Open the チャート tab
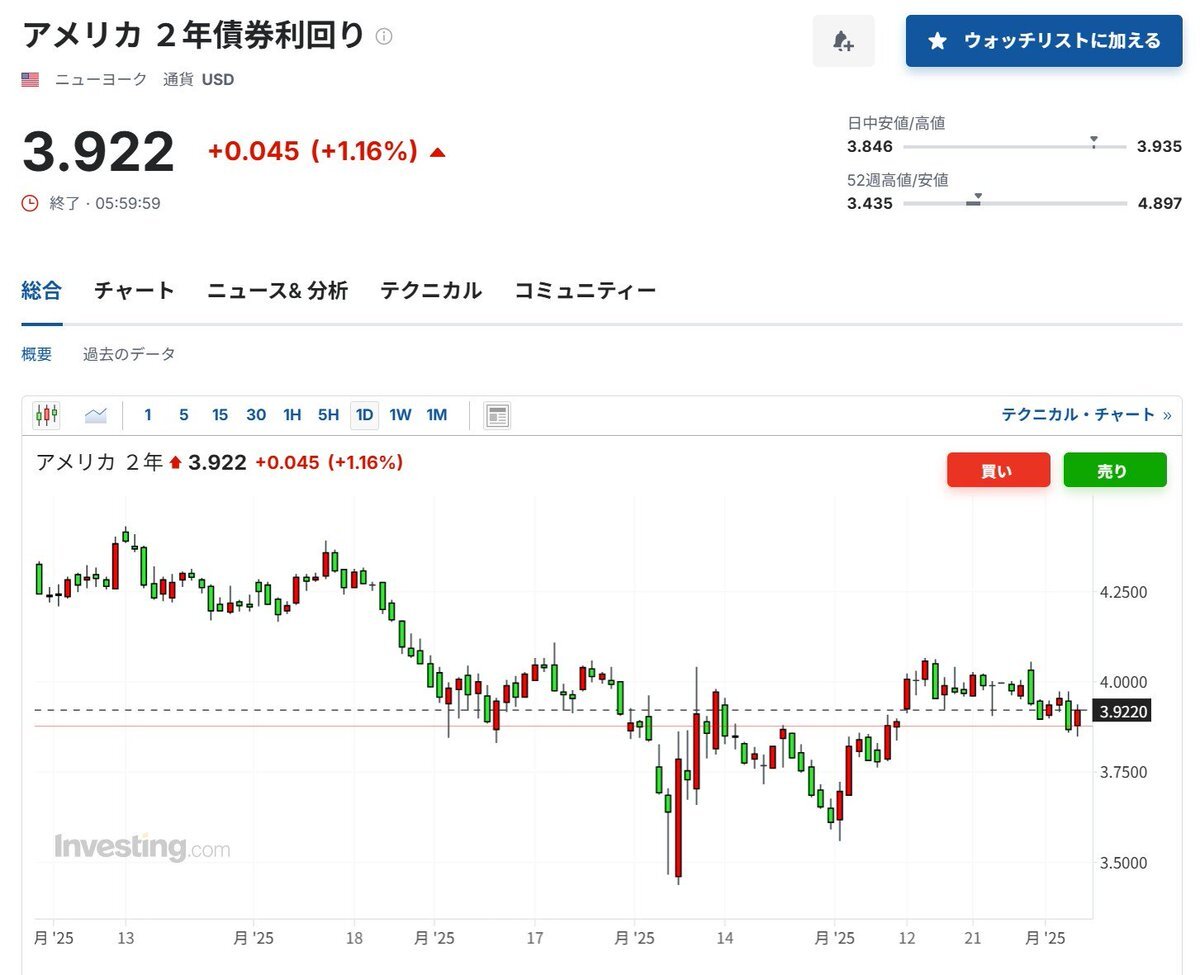 tap(134, 291)
